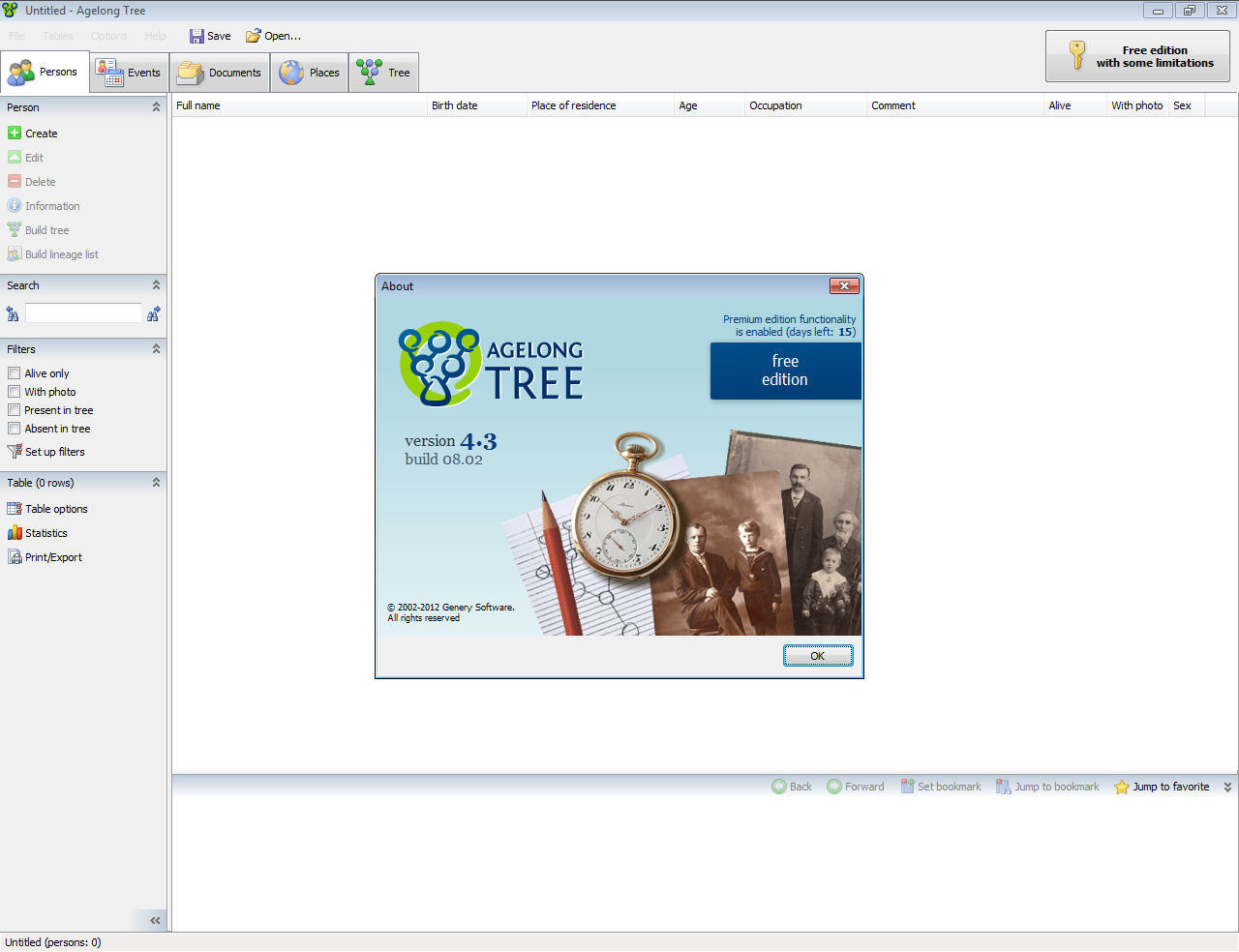Viewport: 1239px width, 952px height.
Task: Switch to the Events tab
Action: coord(130,73)
